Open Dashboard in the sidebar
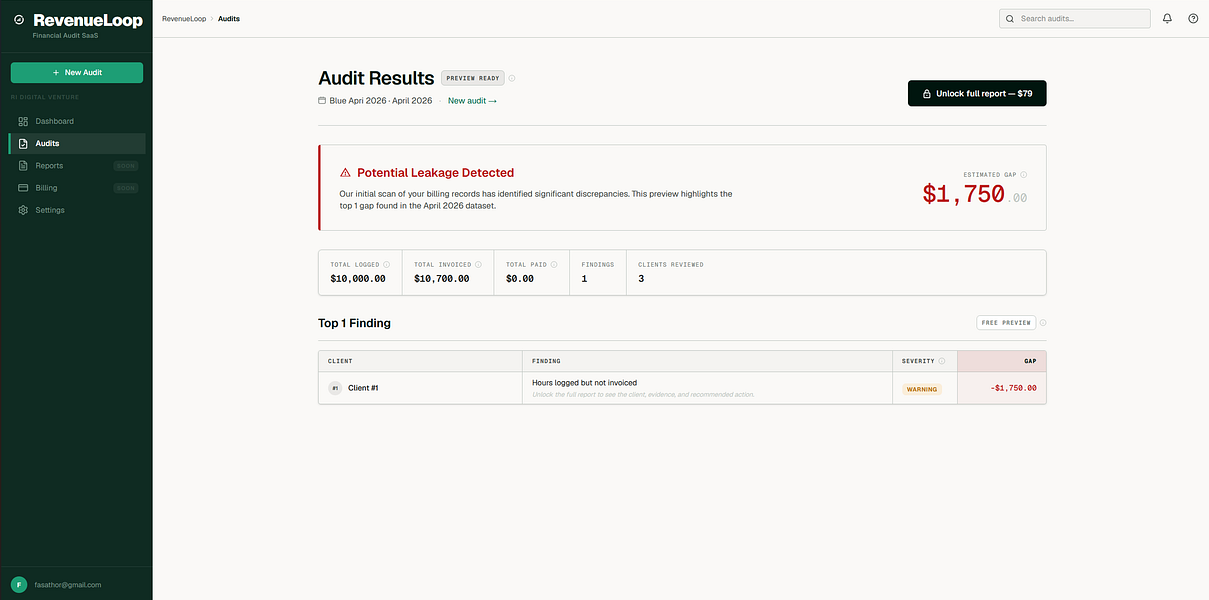 77,121
